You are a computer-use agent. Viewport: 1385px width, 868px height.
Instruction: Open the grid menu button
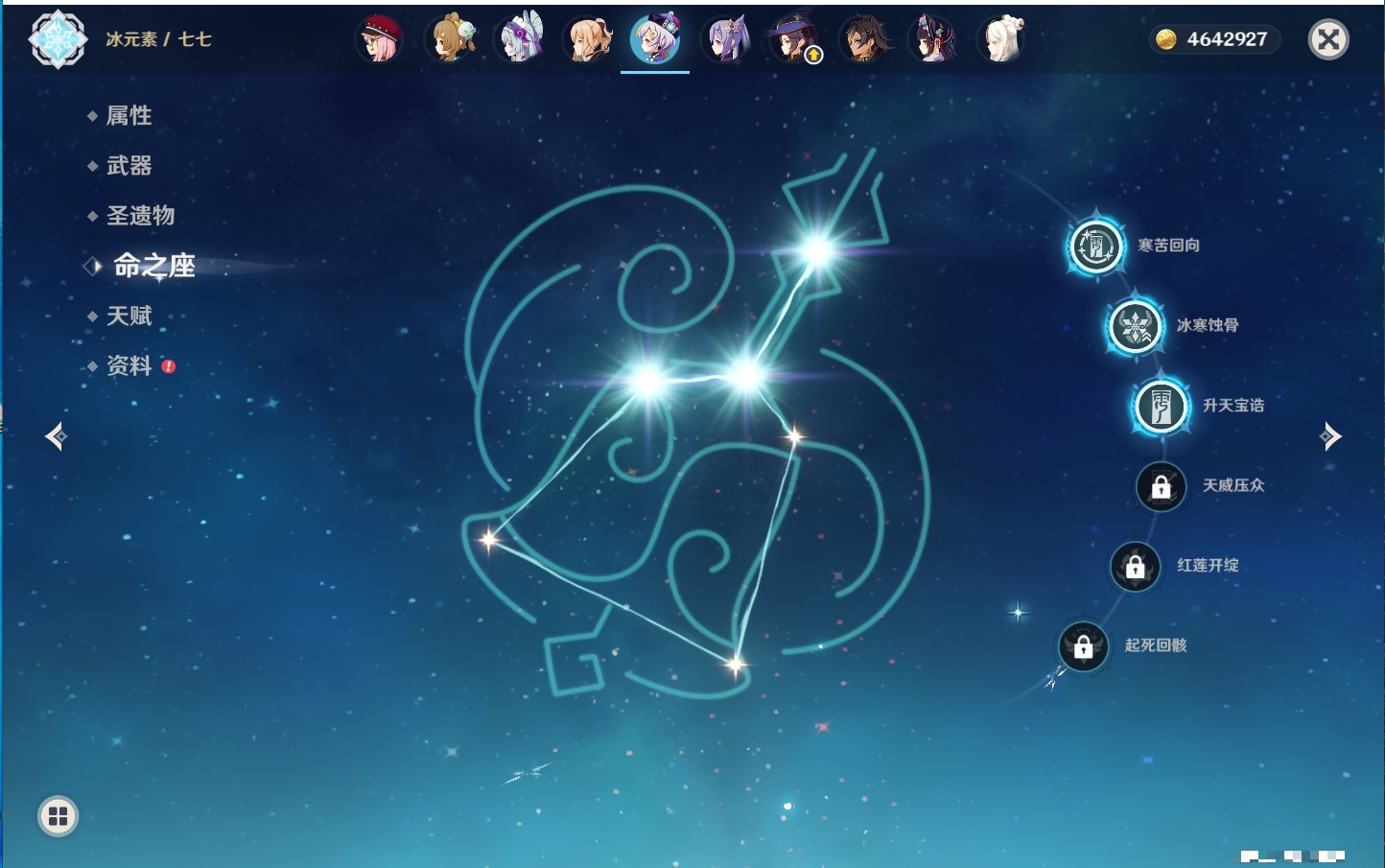[x=58, y=816]
